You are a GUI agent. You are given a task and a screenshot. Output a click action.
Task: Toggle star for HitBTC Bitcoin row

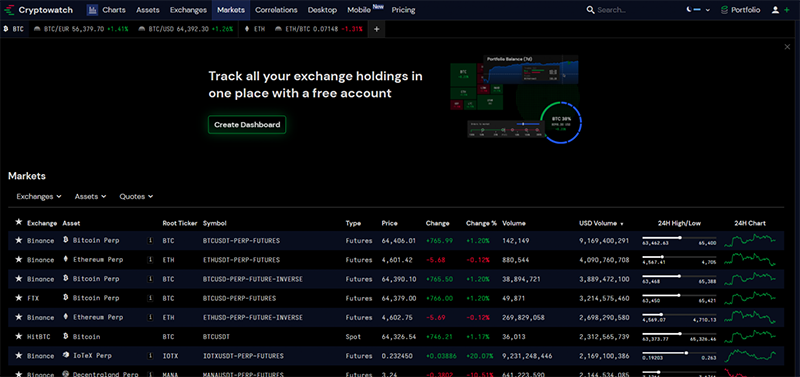(18, 336)
